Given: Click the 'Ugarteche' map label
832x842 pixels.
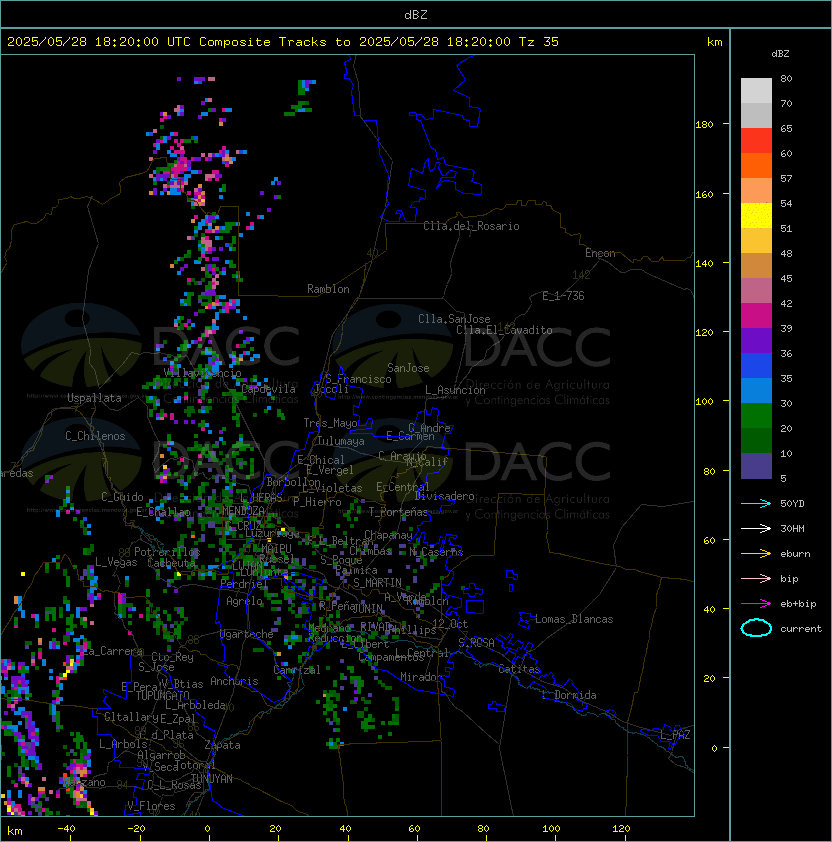Looking at the screenshot, I should point(247,634).
